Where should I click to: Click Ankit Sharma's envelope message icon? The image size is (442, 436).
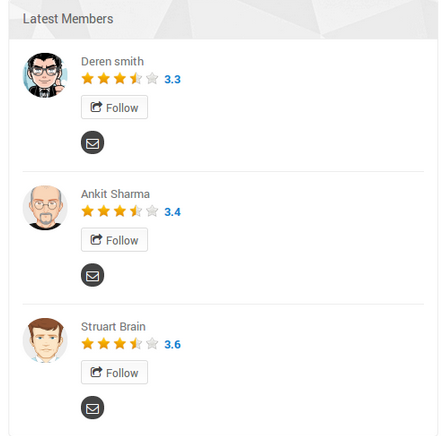click(92, 275)
